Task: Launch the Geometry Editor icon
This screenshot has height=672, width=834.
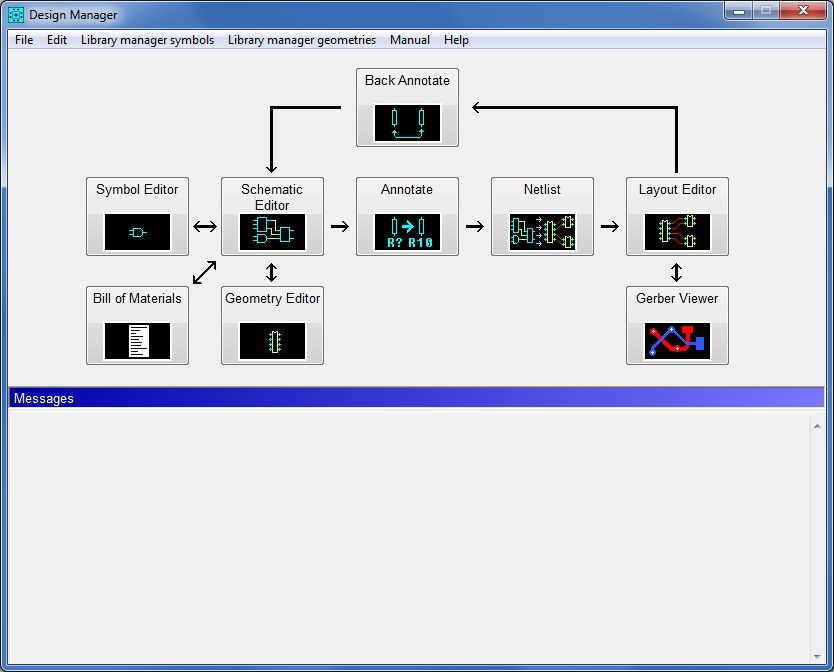Action: click(x=272, y=341)
